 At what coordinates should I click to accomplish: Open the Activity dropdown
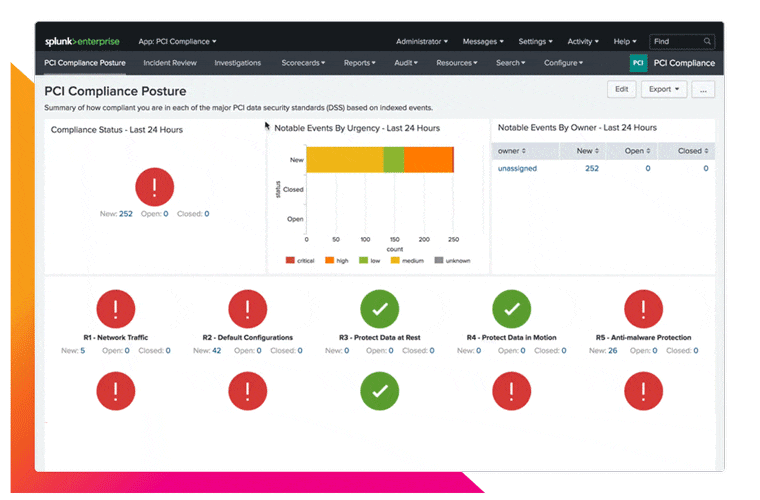click(x=583, y=42)
